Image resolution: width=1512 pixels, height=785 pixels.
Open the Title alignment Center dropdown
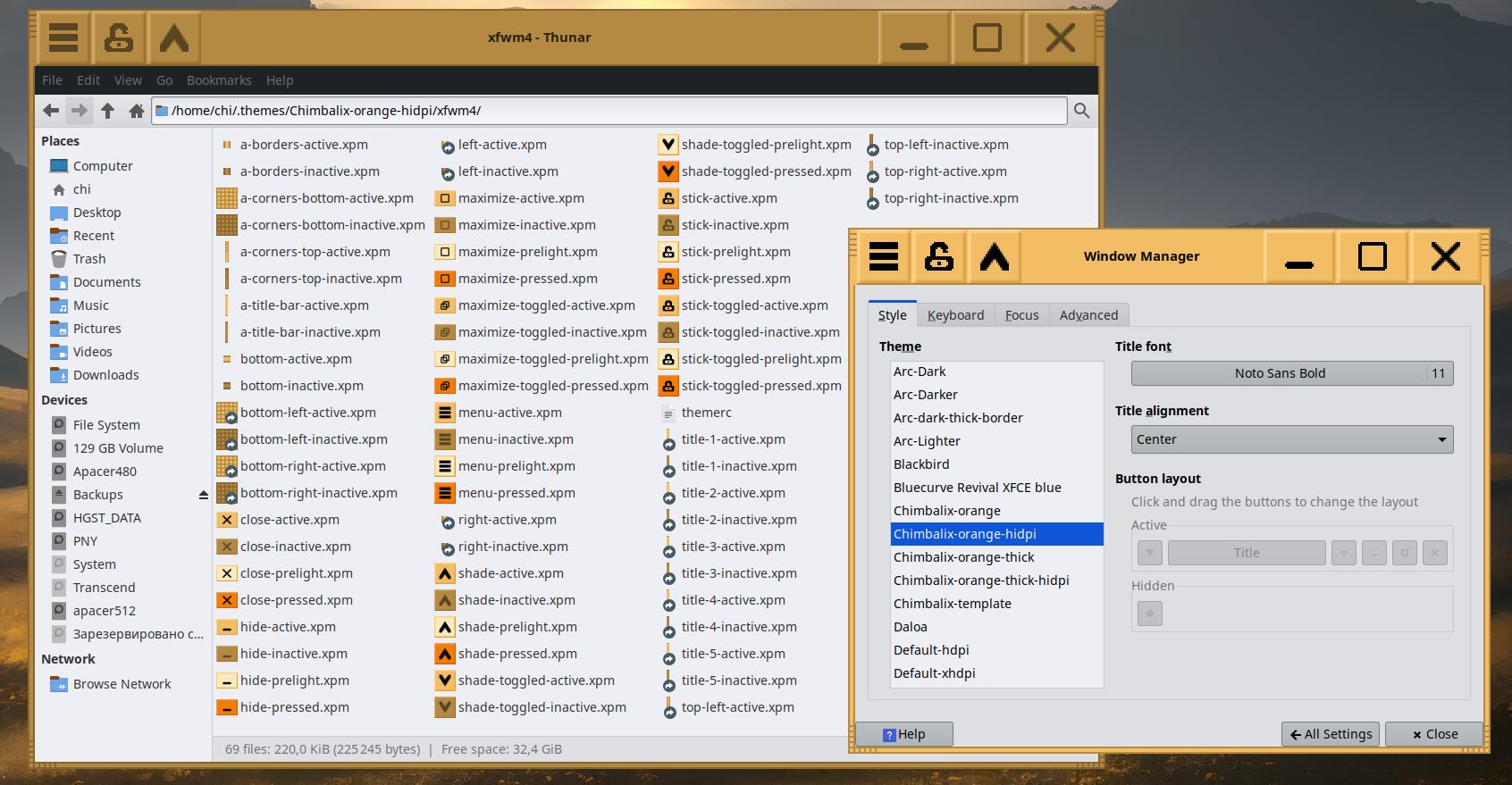click(1292, 439)
